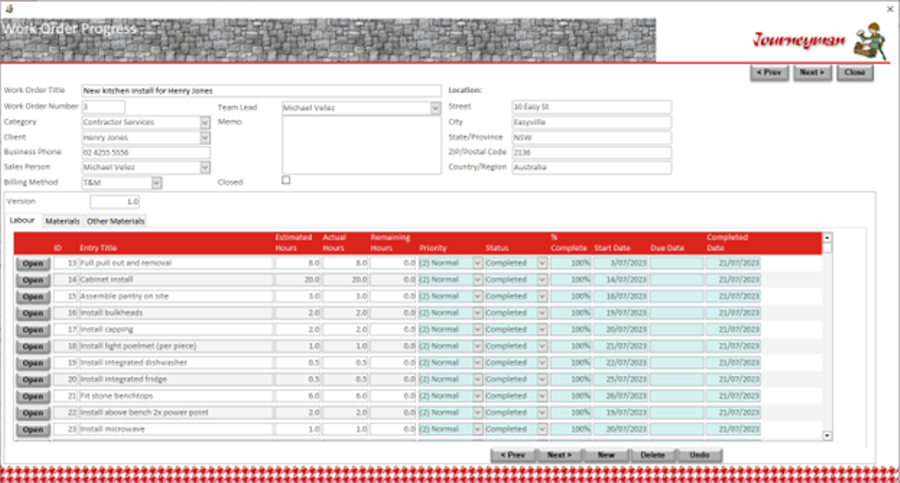Select Remaining Hours for Install integrated fridge
The height and width of the screenshot is (483, 900).
393,379
